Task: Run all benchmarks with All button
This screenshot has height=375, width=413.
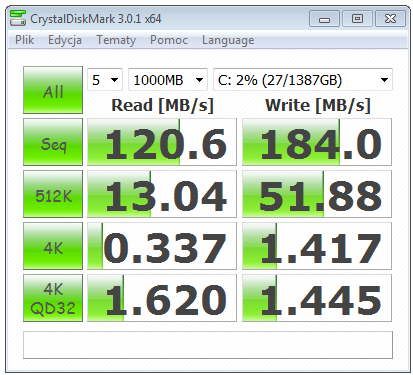Action: pyautogui.click(x=53, y=90)
